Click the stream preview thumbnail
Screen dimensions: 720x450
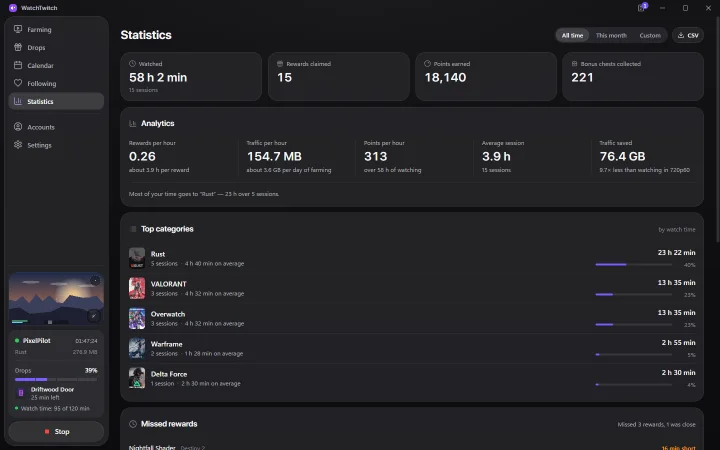pos(56,299)
